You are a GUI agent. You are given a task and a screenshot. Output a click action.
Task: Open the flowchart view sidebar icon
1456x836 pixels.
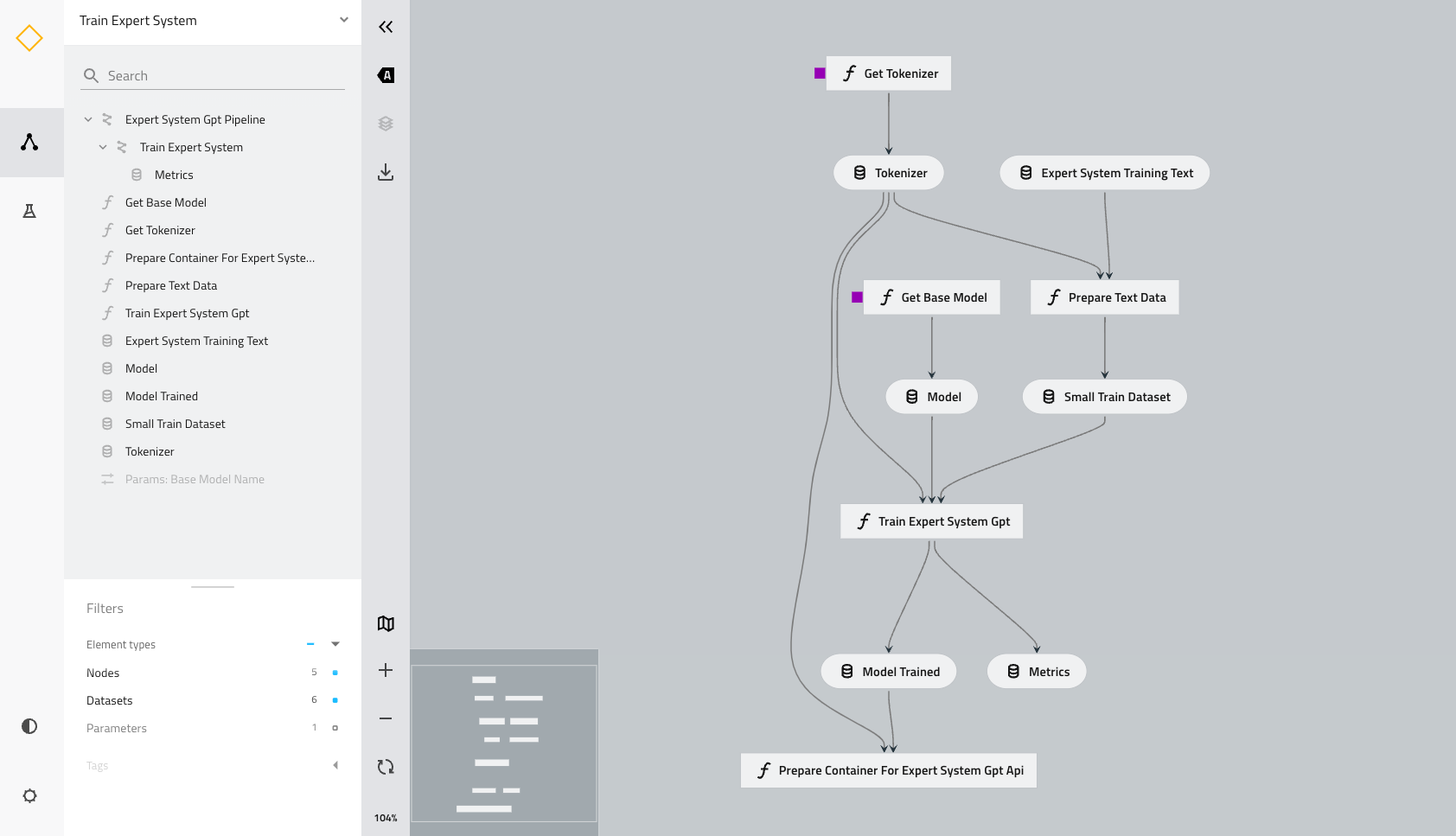point(29,143)
